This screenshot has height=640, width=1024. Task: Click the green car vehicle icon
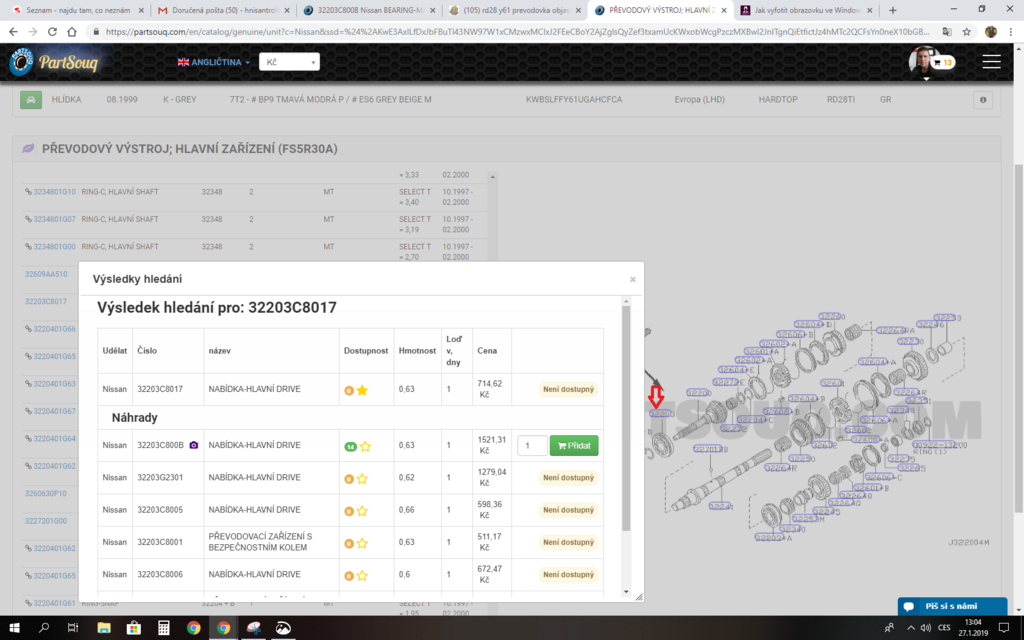[x=31, y=99]
